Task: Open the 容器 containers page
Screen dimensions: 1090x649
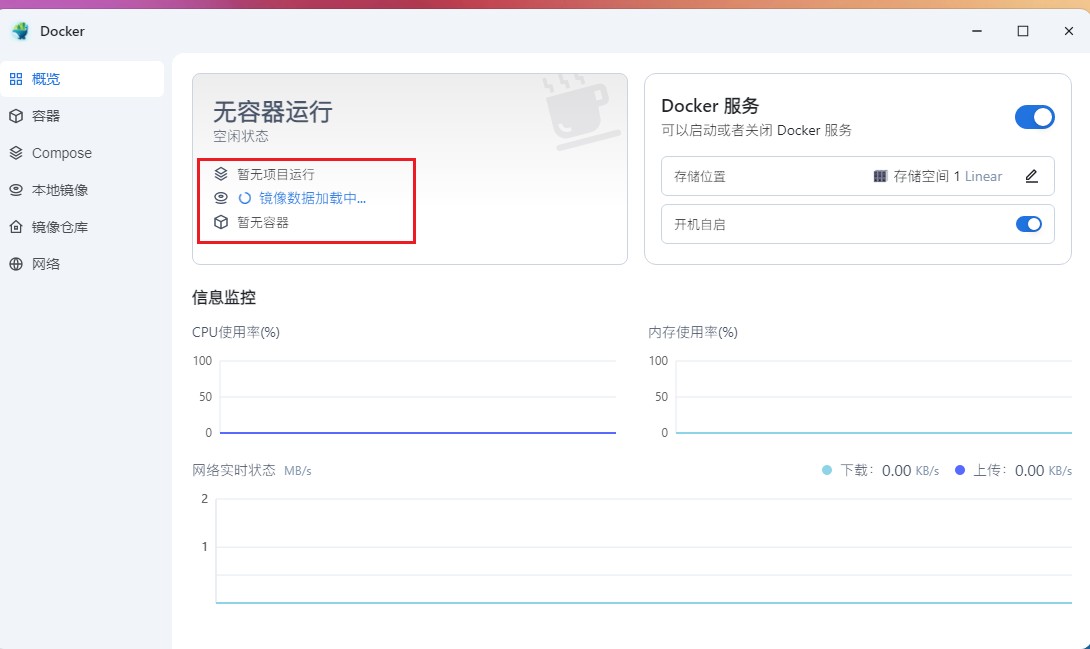Action: click(82, 116)
